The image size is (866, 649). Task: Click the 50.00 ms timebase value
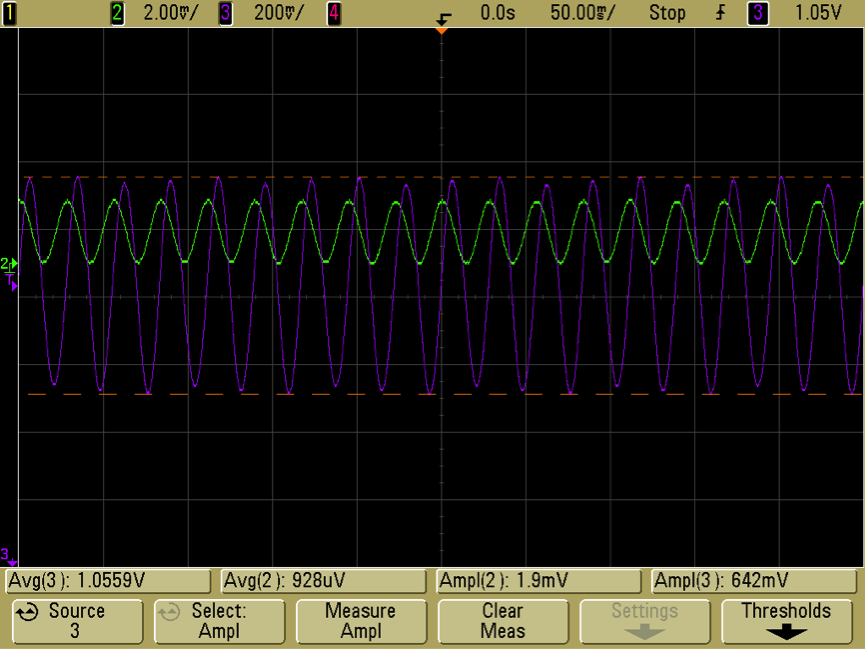(582, 13)
